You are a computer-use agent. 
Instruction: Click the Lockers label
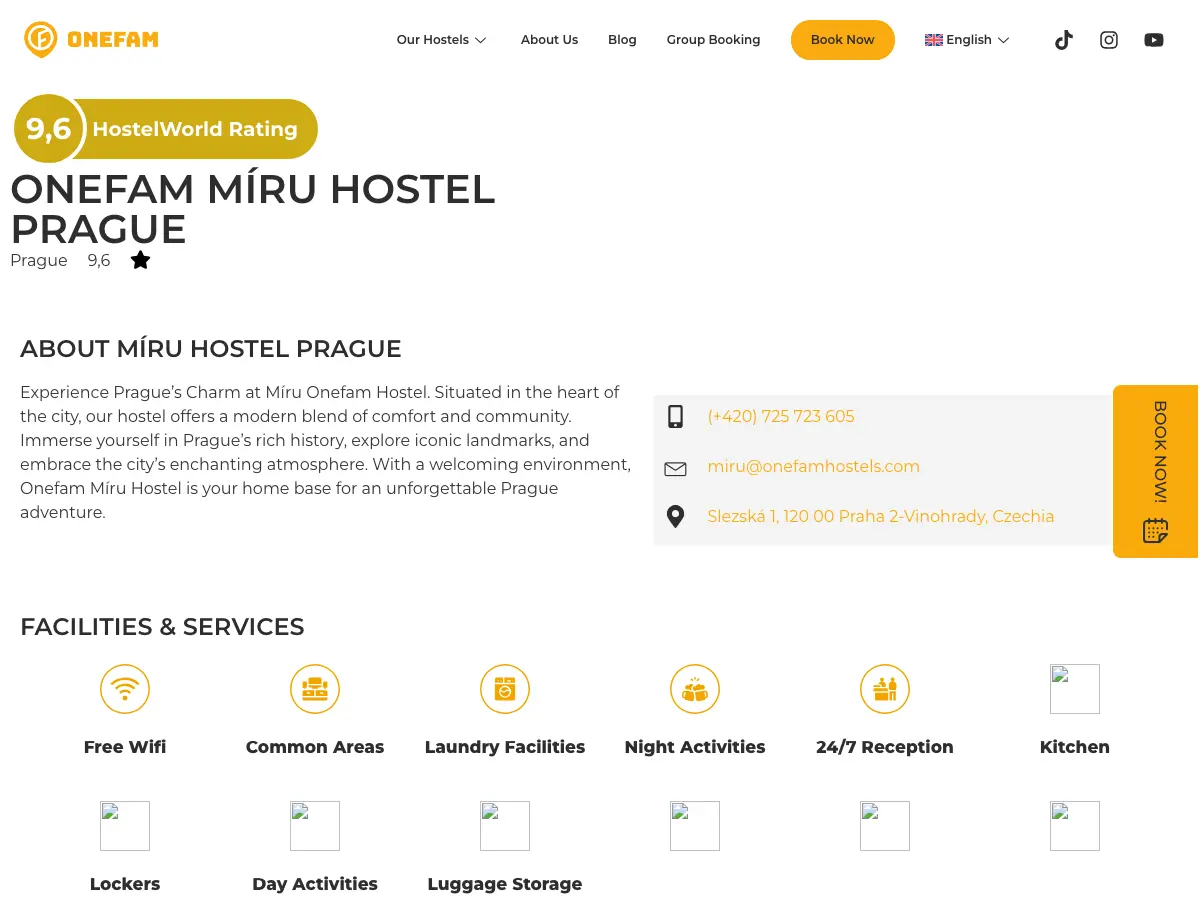[125, 884]
